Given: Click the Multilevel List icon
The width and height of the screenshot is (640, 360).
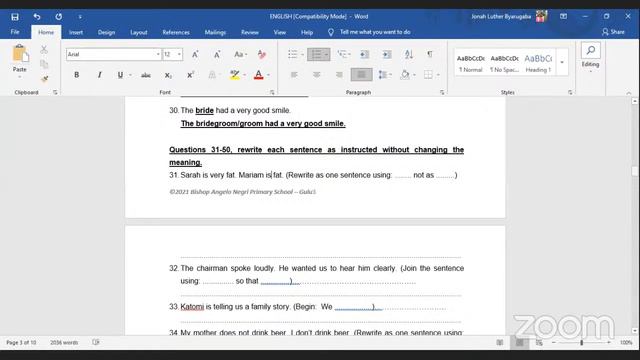Looking at the screenshot, I should pos(342,54).
